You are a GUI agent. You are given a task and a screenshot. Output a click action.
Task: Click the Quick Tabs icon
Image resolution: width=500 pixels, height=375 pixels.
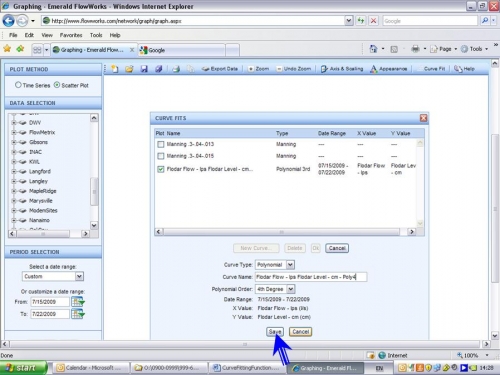point(37,50)
